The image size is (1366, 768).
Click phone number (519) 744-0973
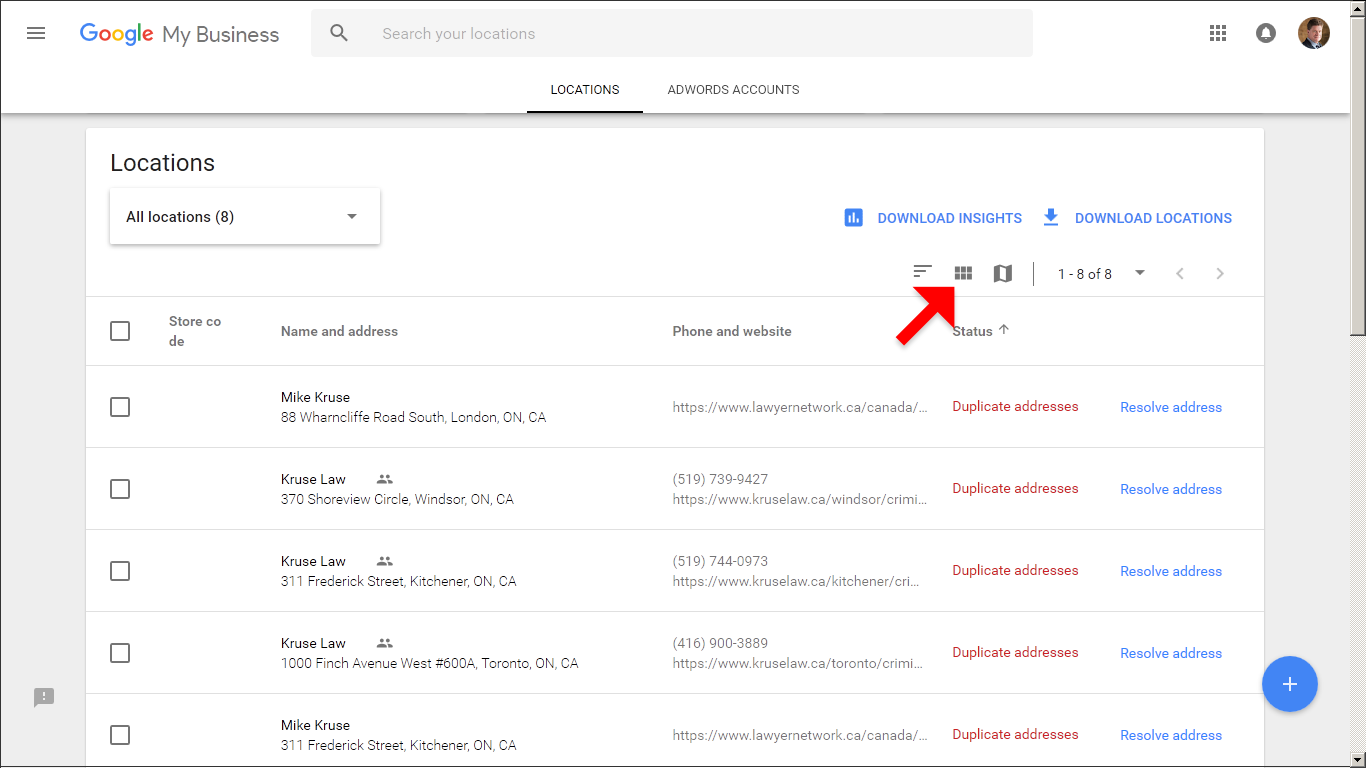[x=720, y=561]
